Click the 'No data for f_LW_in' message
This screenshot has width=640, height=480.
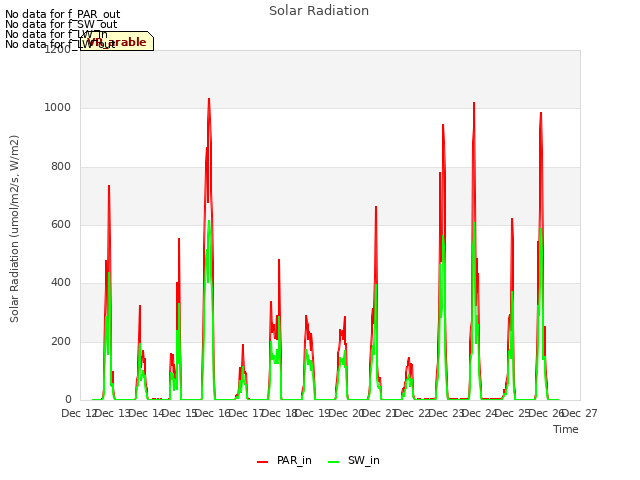(56, 34)
